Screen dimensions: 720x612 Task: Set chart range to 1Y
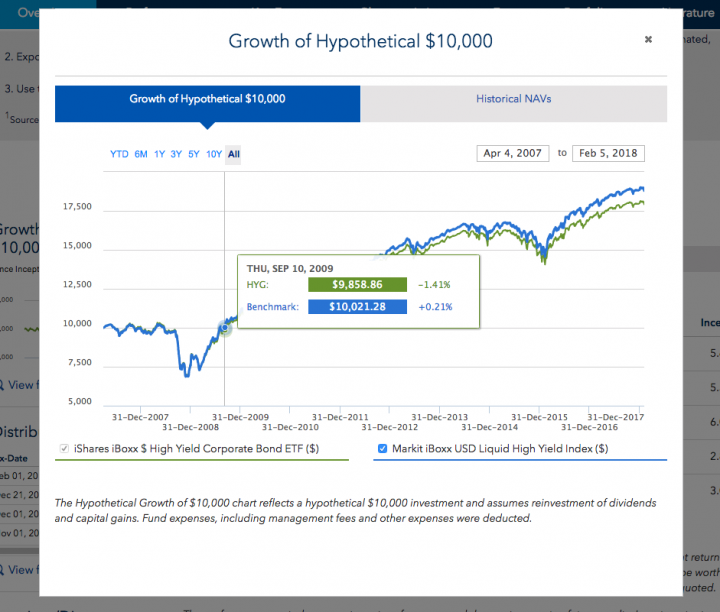click(x=159, y=154)
